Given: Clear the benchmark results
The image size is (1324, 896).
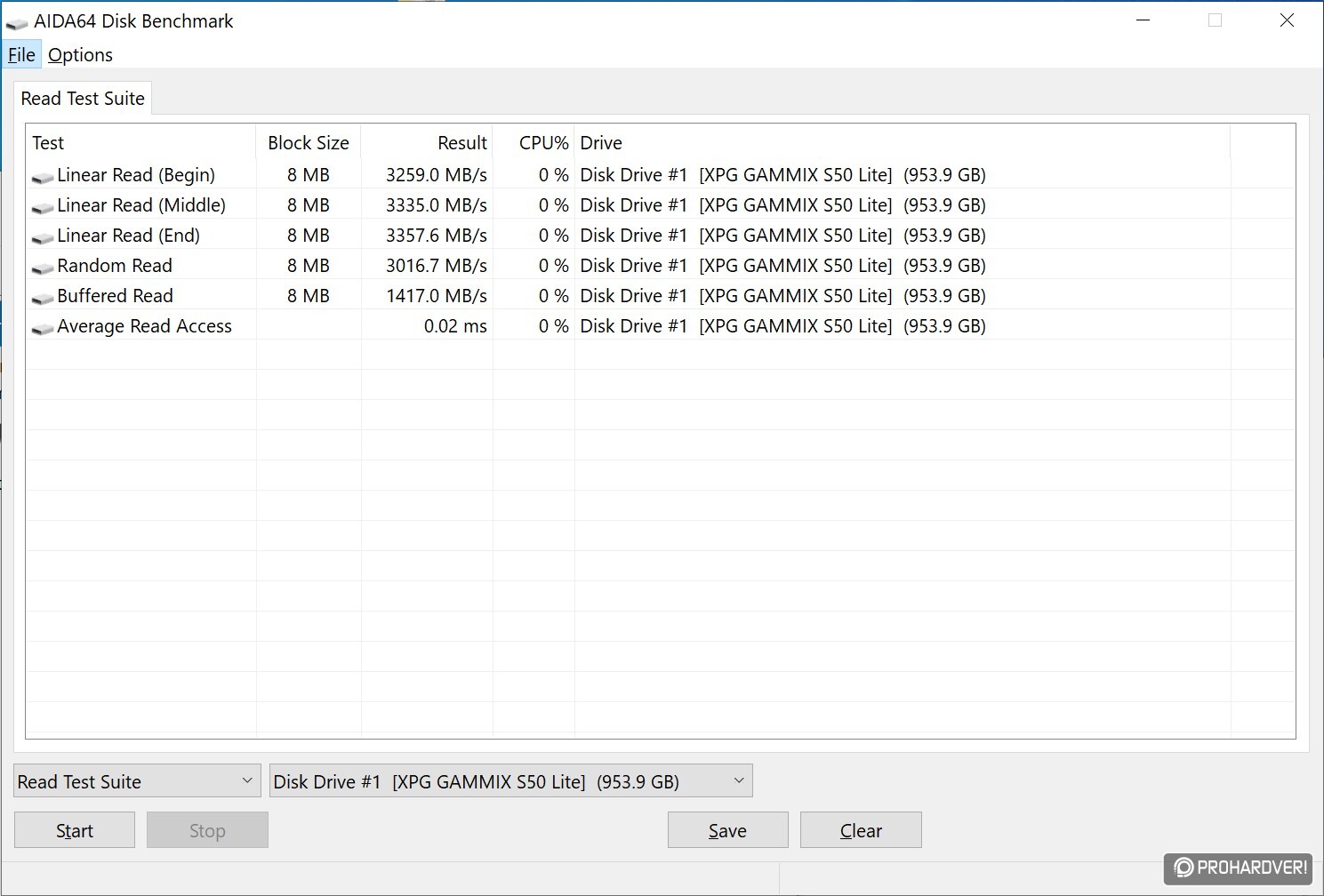Looking at the screenshot, I should pos(861,830).
